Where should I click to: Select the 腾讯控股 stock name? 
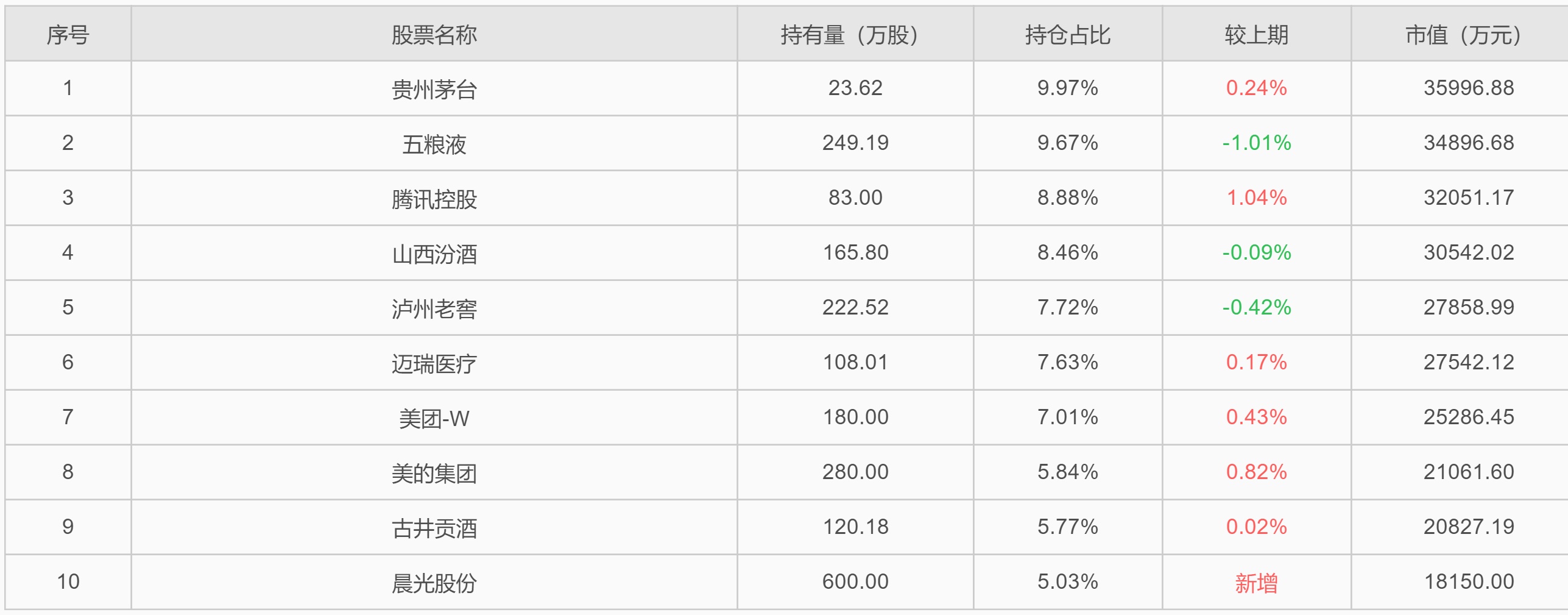pyautogui.click(x=434, y=199)
